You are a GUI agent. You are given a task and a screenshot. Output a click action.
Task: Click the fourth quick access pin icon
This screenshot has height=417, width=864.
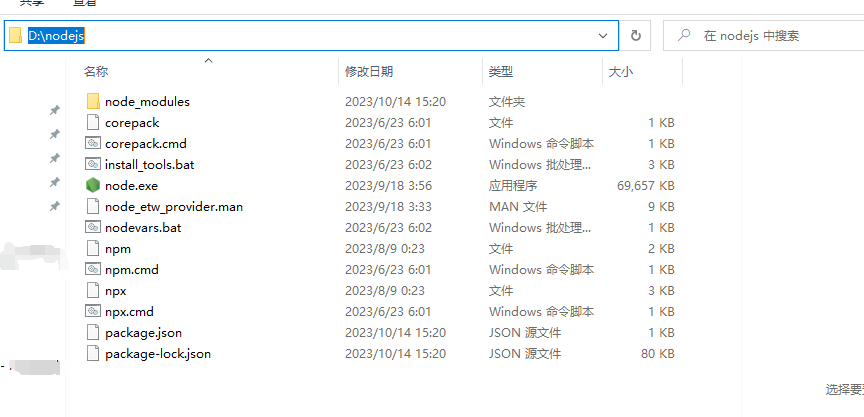[x=55, y=182]
